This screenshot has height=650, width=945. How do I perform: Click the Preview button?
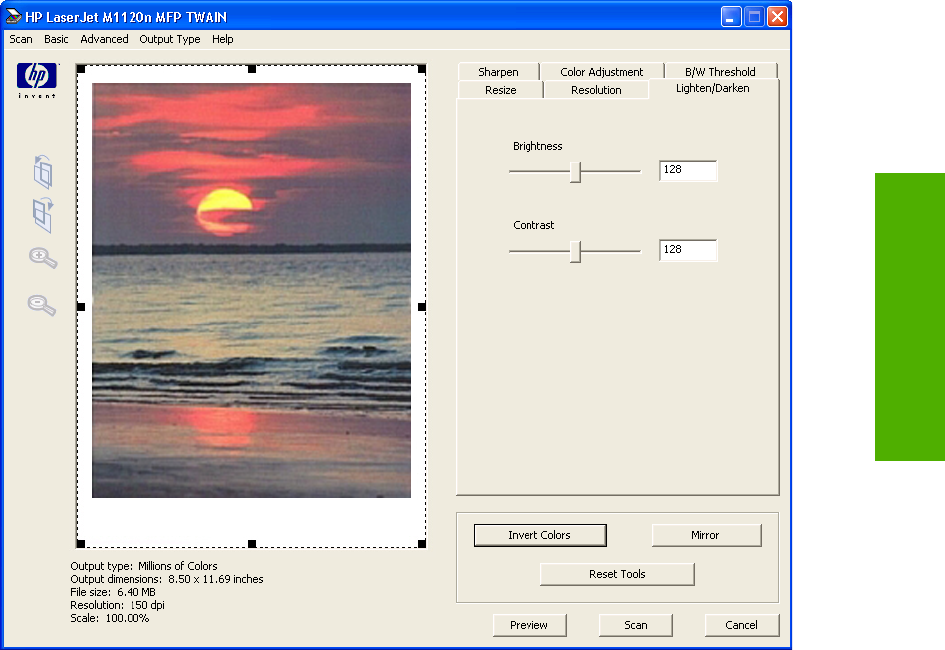pyautogui.click(x=529, y=625)
